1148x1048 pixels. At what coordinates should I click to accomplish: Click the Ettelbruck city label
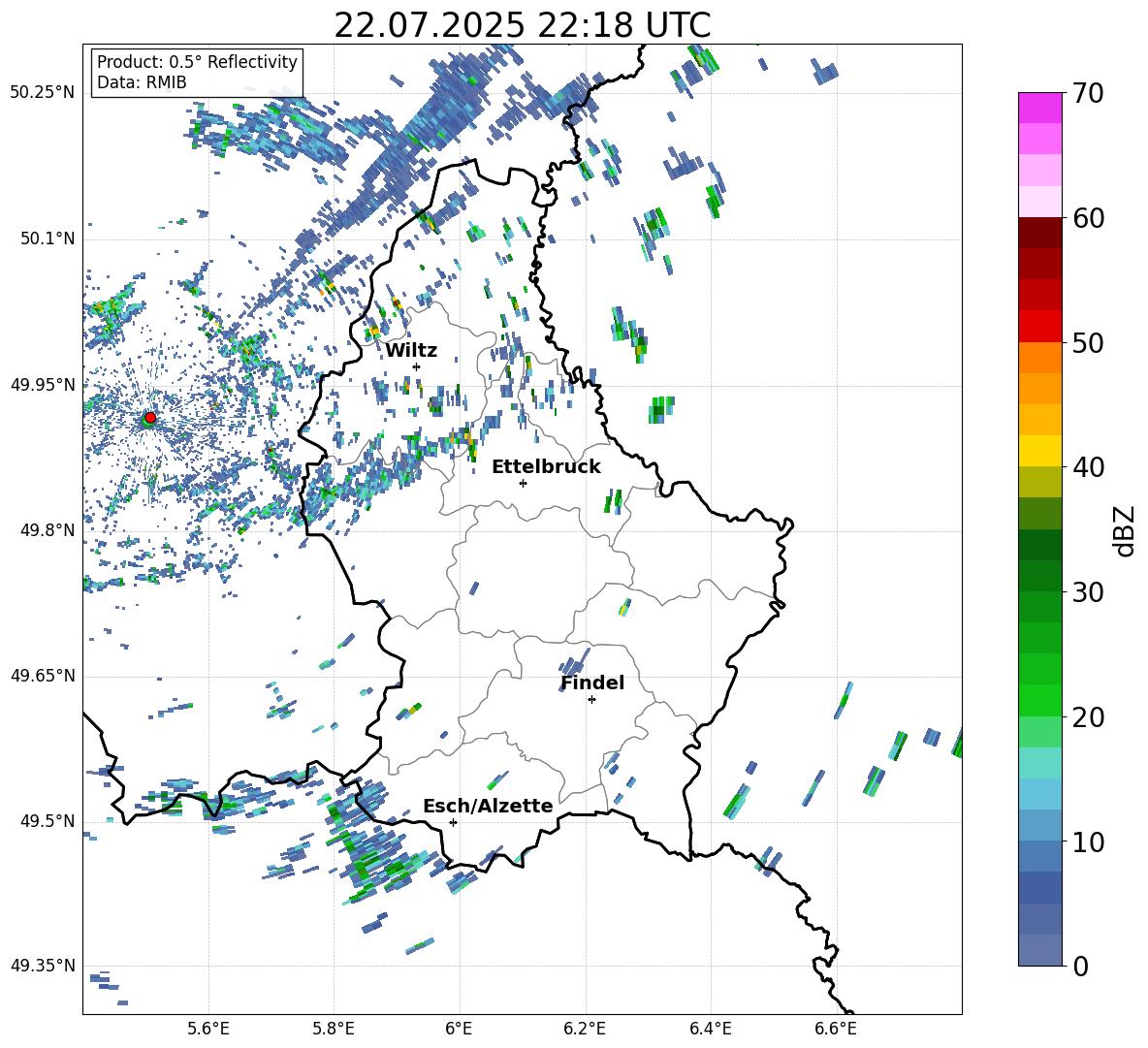click(x=546, y=467)
